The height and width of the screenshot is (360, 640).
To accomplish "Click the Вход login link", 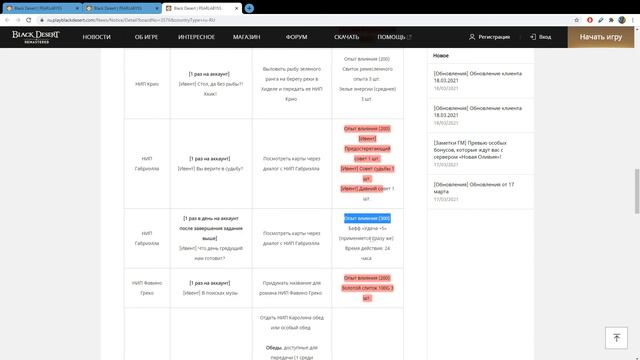I will click(540, 37).
